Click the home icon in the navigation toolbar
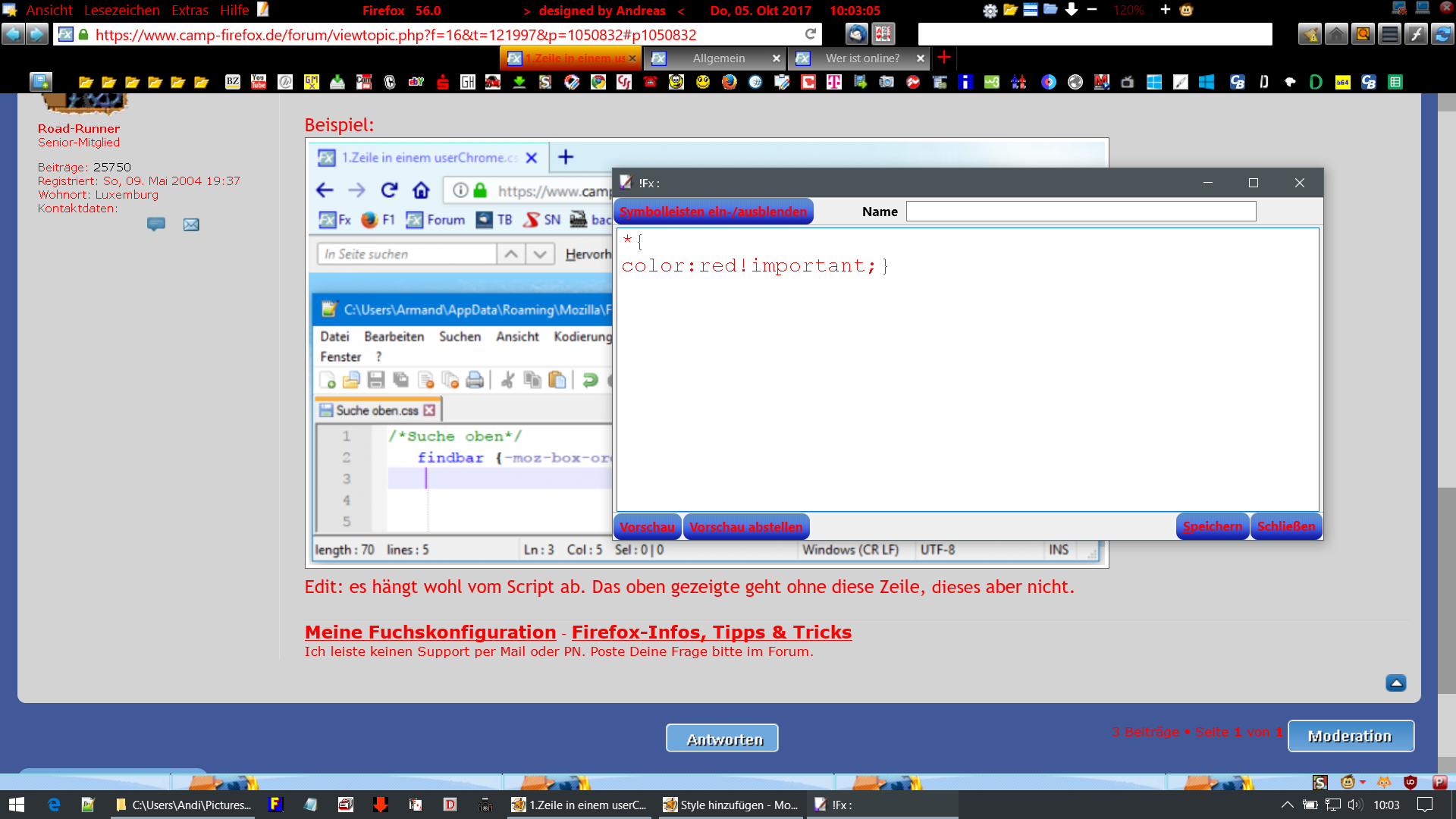1456x819 pixels. (x=1336, y=34)
